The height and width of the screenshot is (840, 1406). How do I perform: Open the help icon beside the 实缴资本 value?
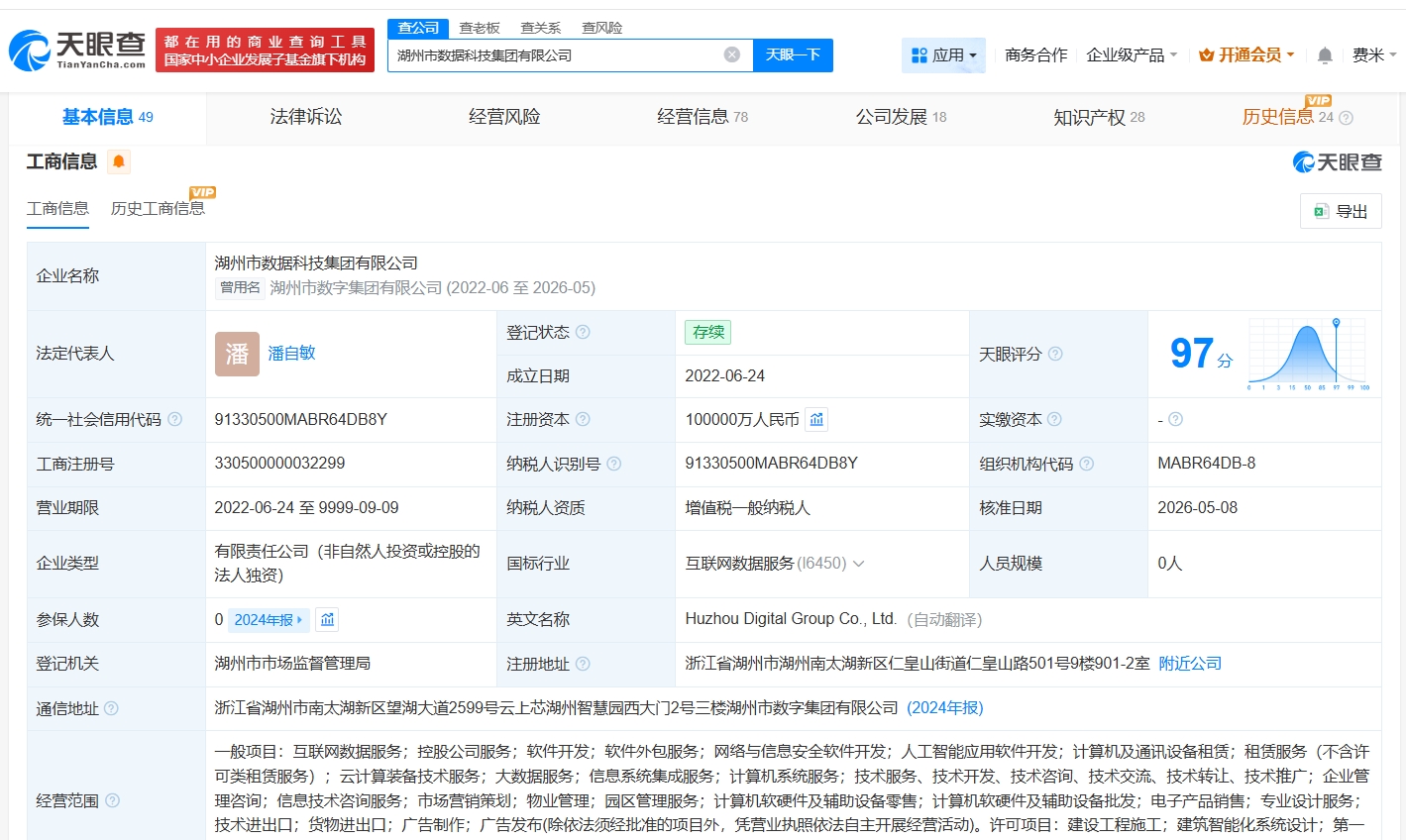pos(1175,419)
